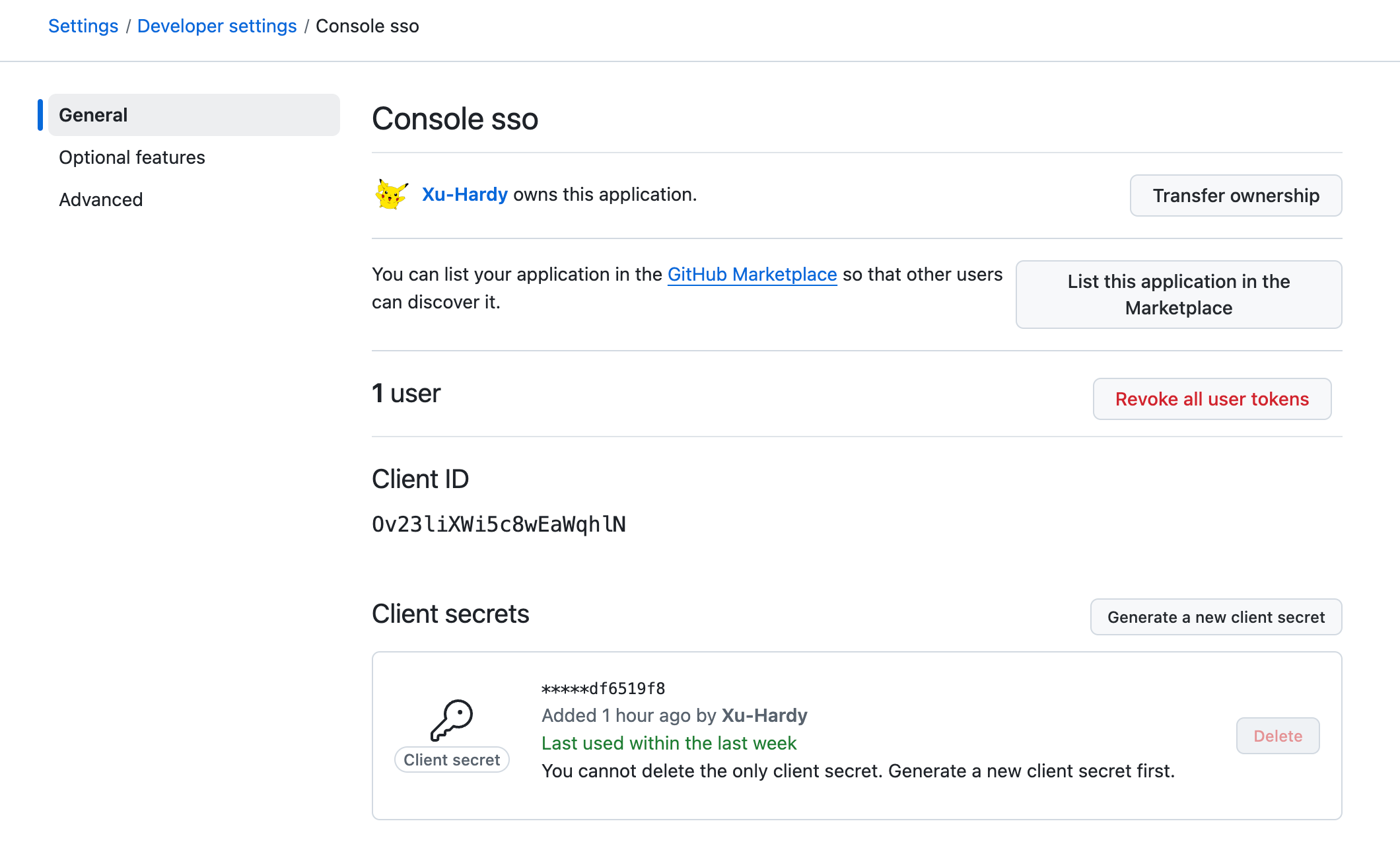This screenshot has width=1400, height=848.
Task: Open the Advanced sidebar section
Action: coord(101,199)
